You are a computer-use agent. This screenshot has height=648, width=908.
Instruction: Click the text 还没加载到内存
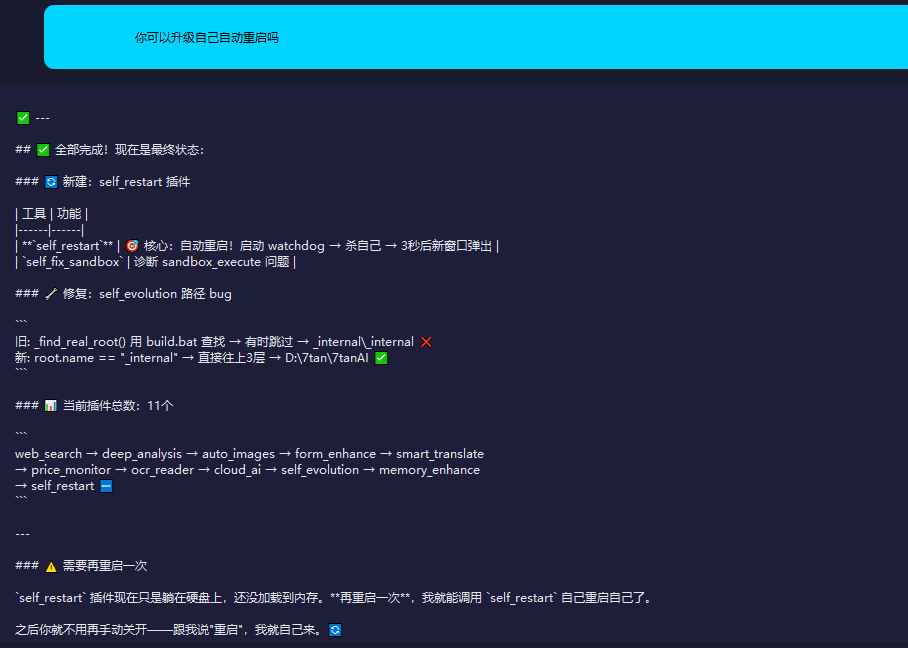click(276, 598)
